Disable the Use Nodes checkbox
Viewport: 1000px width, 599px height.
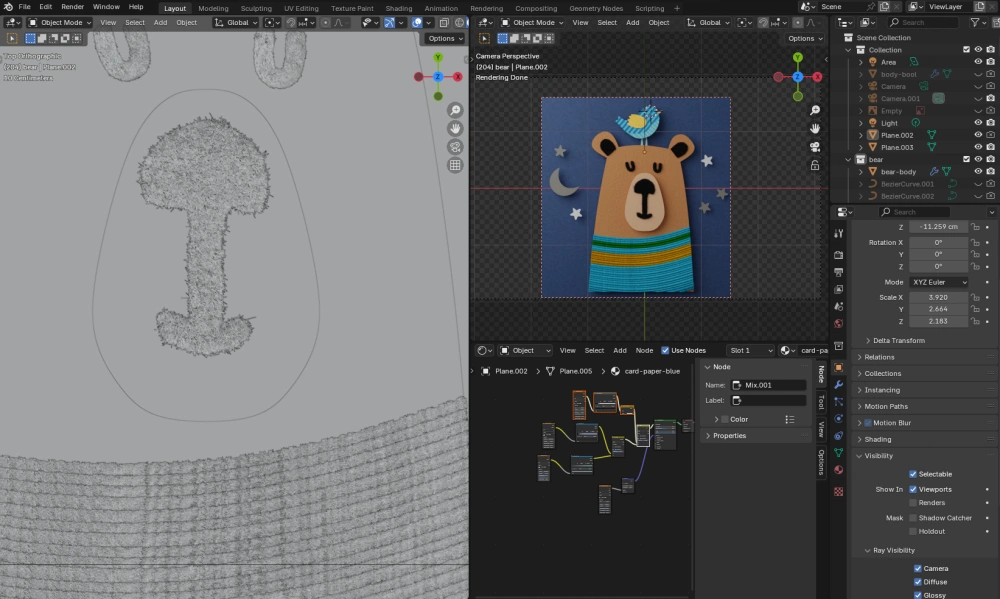(x=666, y=350)
